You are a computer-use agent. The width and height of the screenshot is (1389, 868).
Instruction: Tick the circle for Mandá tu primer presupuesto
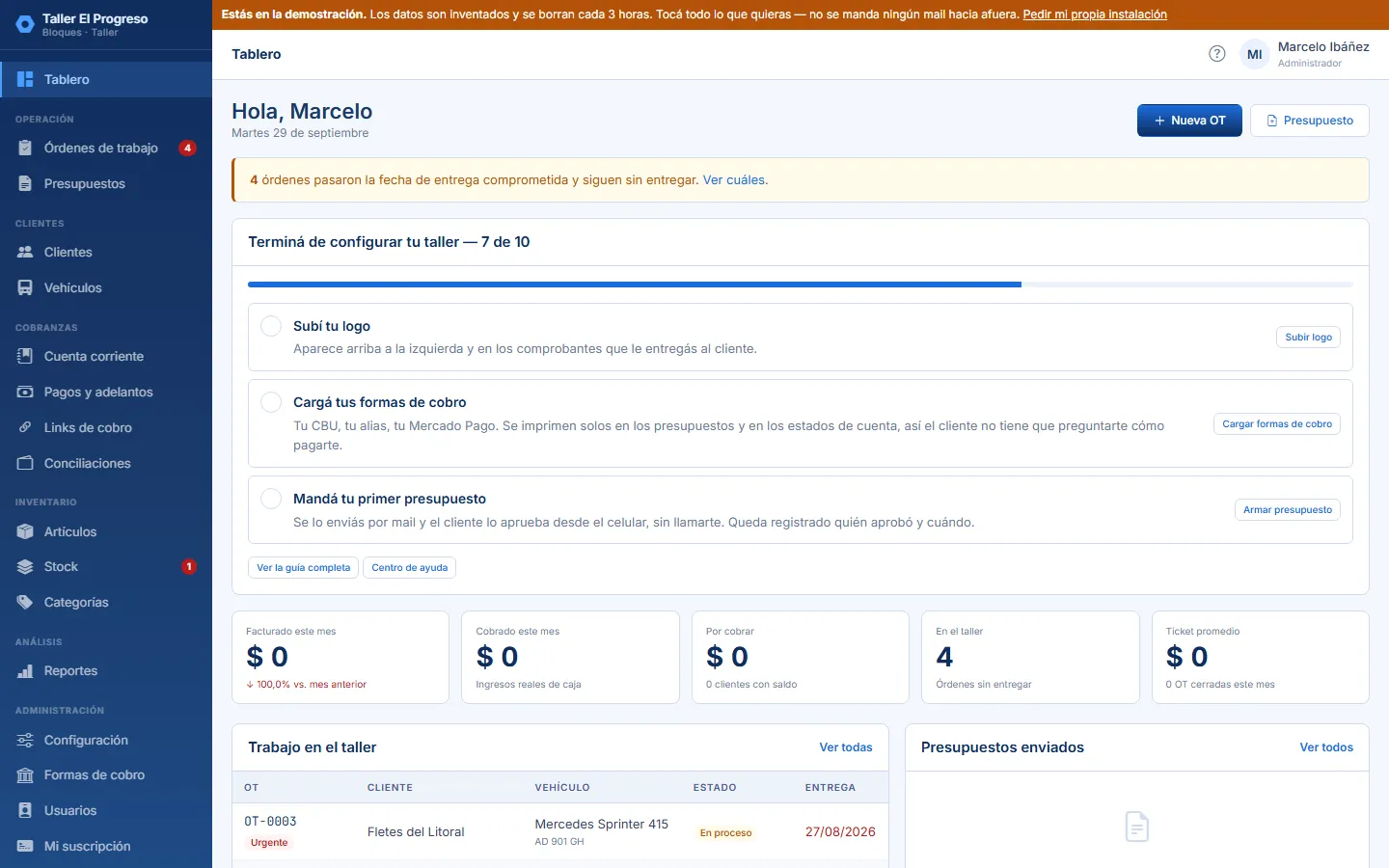pos(271,499)
